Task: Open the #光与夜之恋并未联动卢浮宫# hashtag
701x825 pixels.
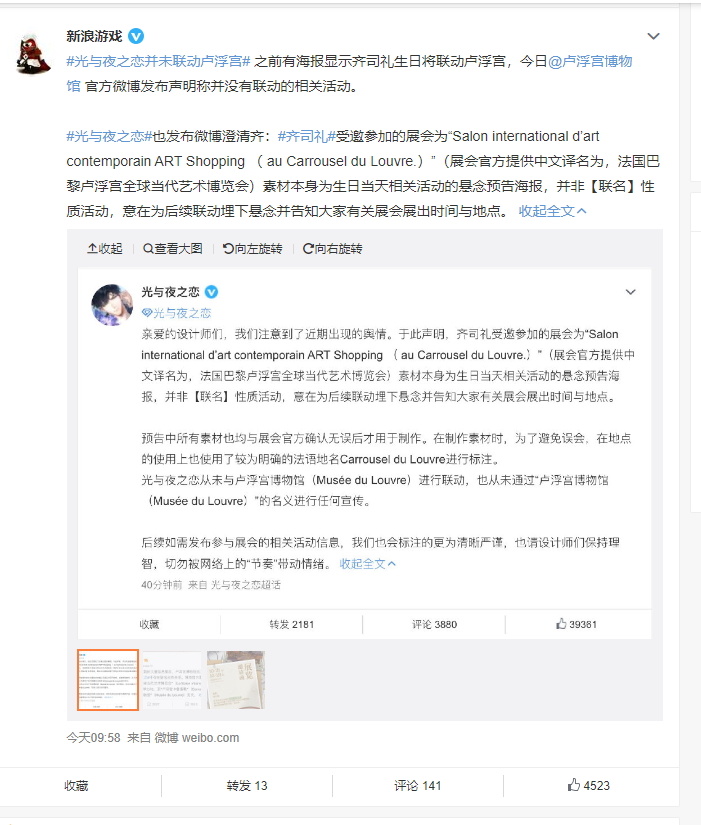Action: point(158,62)
